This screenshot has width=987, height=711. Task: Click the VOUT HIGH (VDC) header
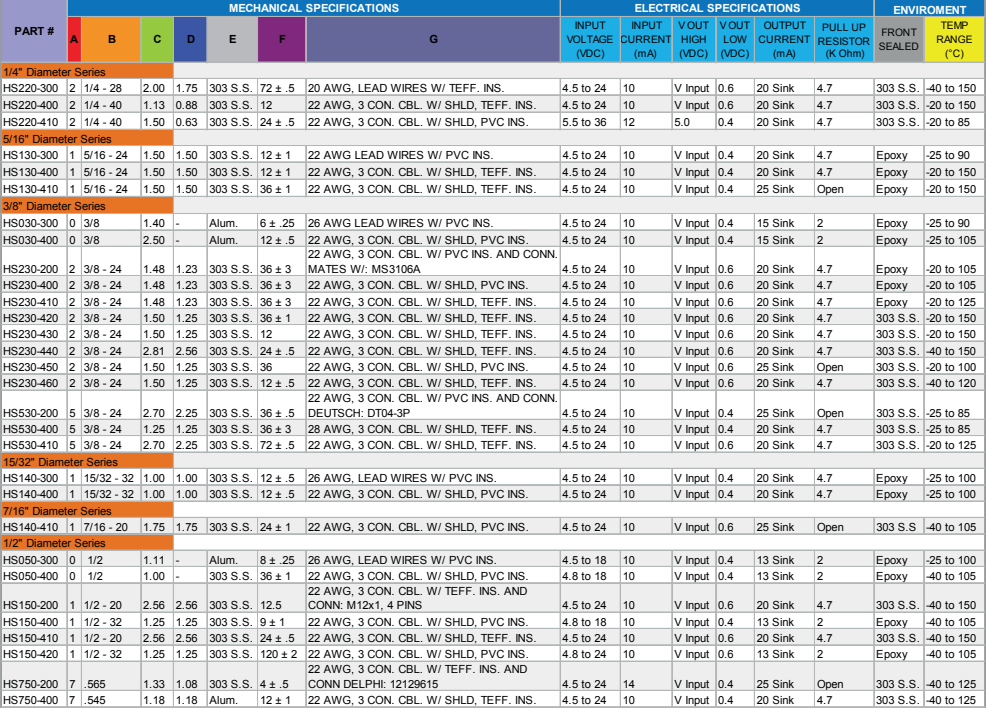click(694, 39)
